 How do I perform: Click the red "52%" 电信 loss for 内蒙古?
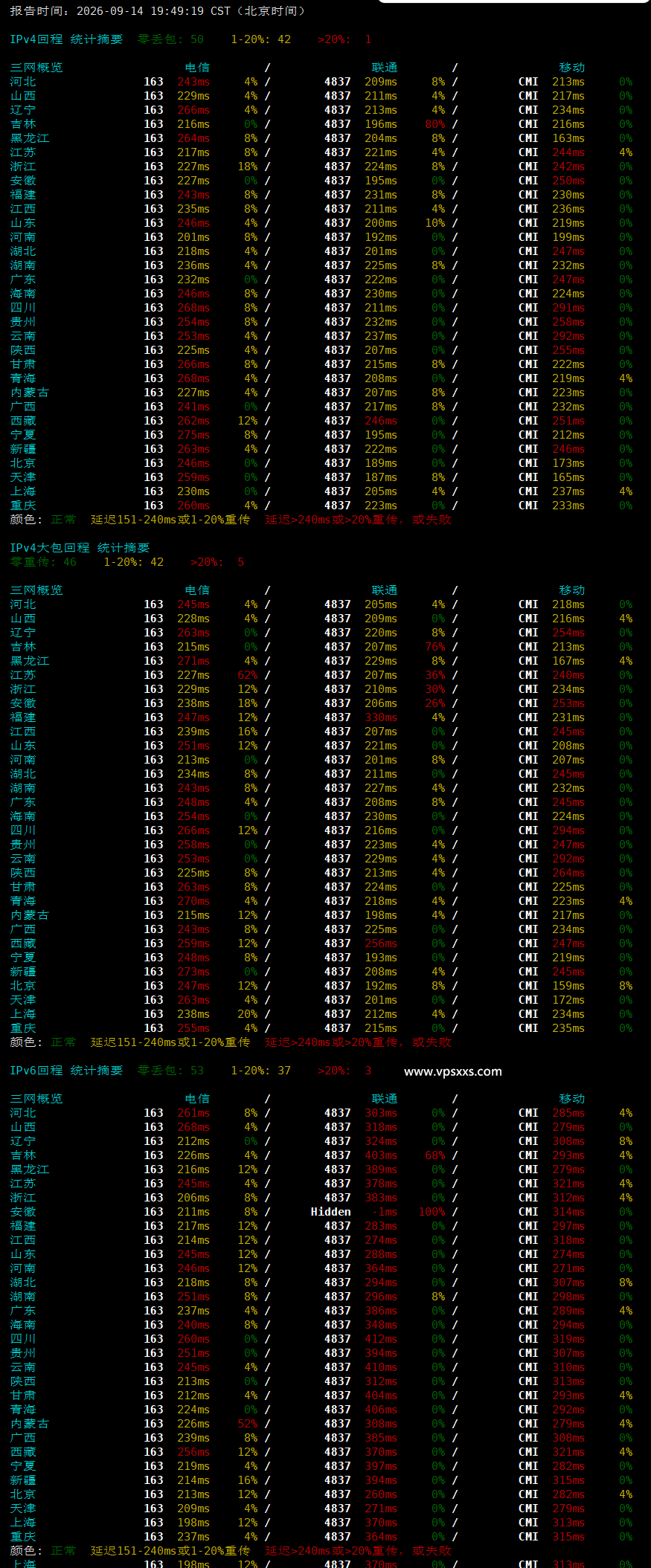point(248,1424)
